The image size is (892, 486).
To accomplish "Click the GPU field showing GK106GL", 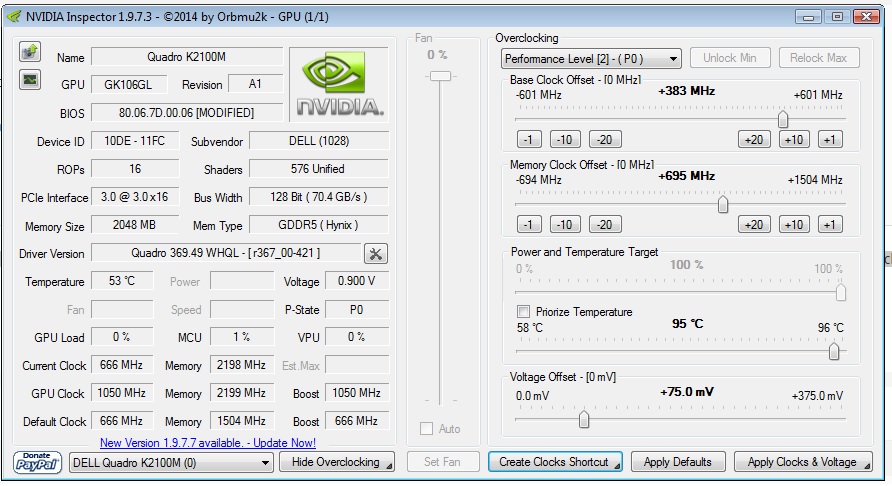I will pos(129,84).
